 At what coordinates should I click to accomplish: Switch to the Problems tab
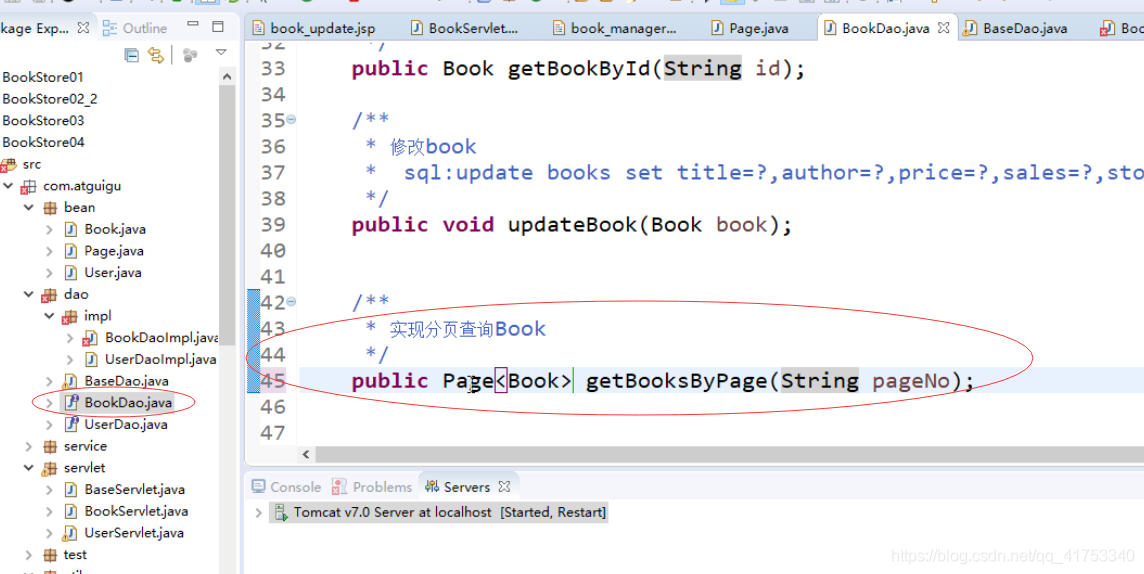pyautogui.click(x=372, y=486)
